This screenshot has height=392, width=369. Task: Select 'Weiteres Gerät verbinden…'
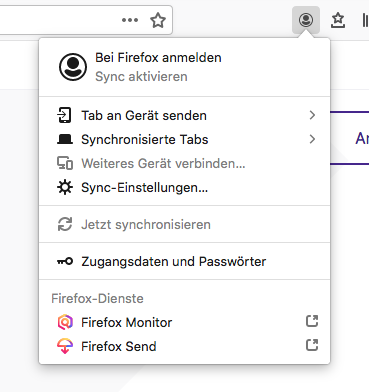(184, 163)
